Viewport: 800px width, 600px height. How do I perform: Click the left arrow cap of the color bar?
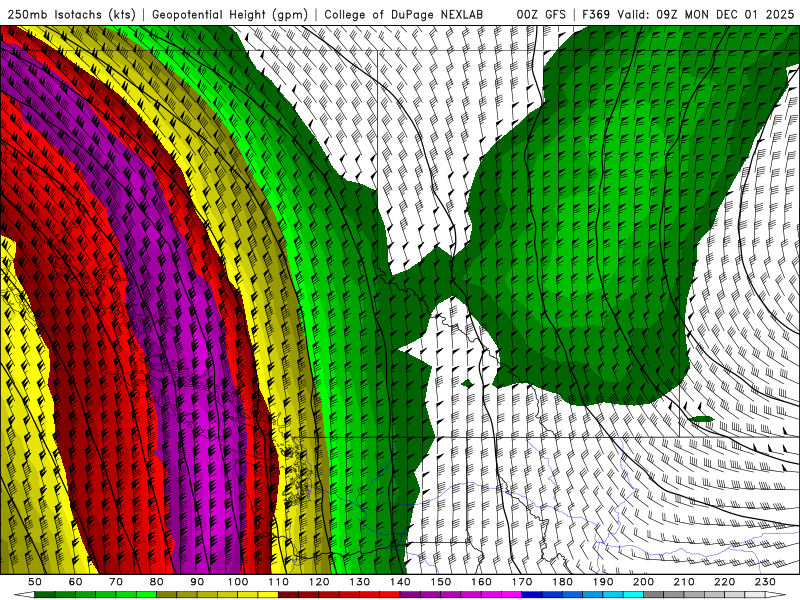[x=24, y=595]
